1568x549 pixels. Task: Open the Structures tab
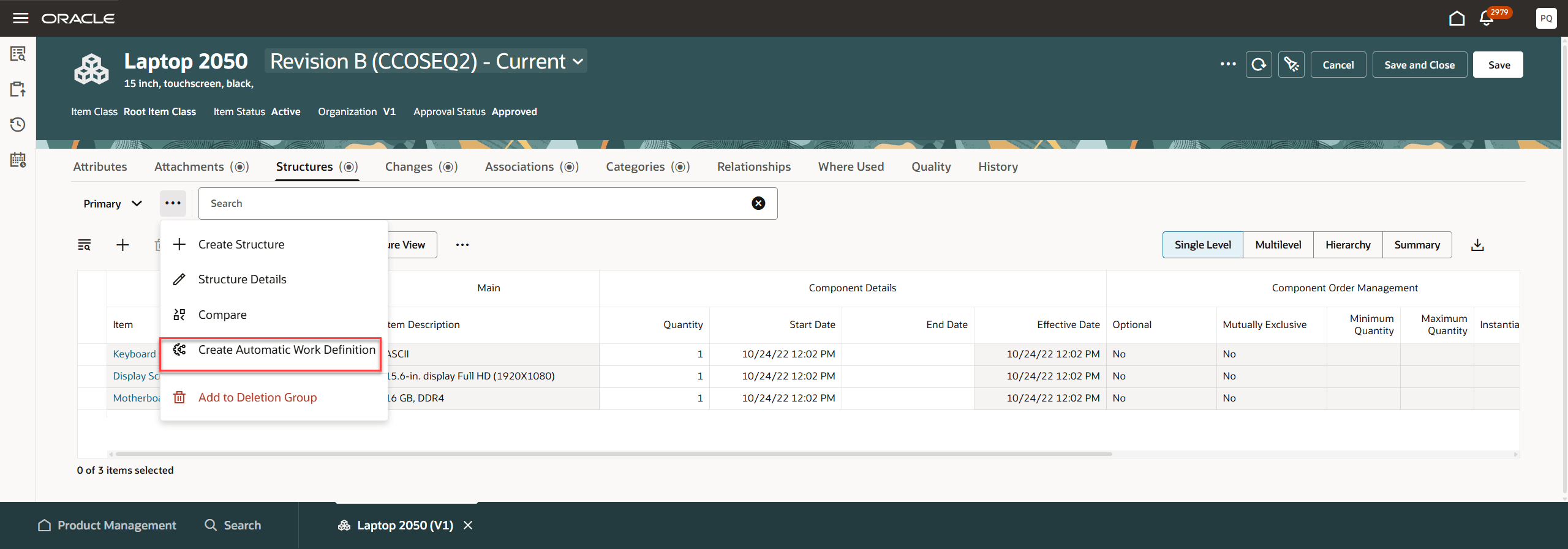pyautogui.click(x=317, y=166)
